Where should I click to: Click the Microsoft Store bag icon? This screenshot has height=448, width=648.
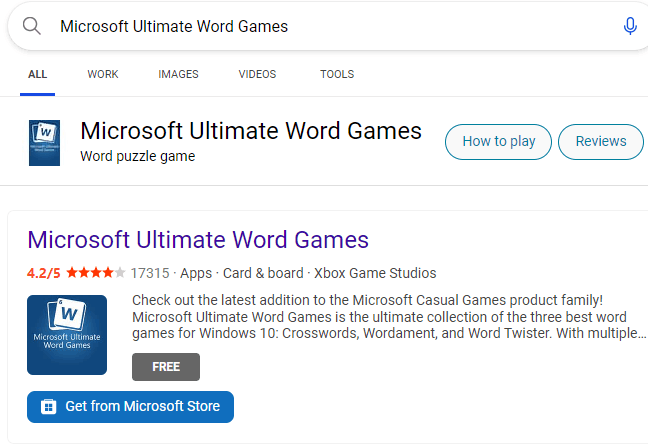pos(48,407)
